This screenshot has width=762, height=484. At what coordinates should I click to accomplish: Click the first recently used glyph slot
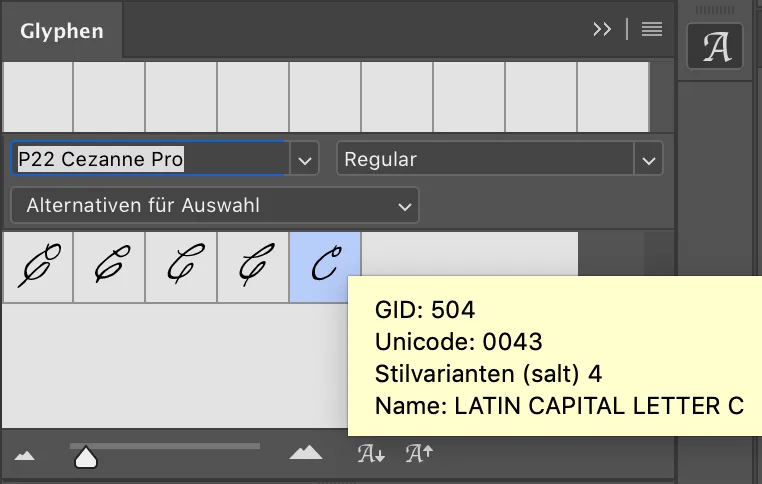(x=38, y=97)
